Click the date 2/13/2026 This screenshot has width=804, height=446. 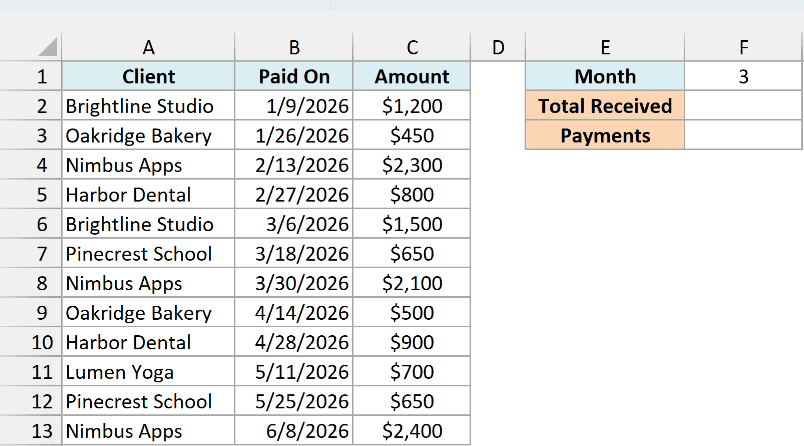pyautogui.click(x=294, y=165)
